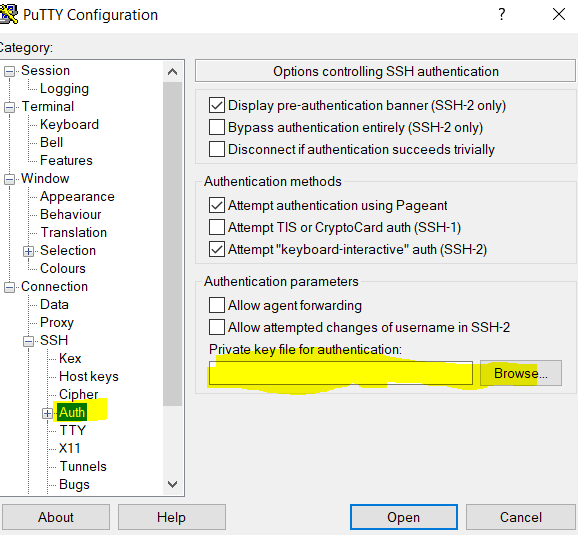Click the Cancel button
578x535 pixels.
pos(520,517)
